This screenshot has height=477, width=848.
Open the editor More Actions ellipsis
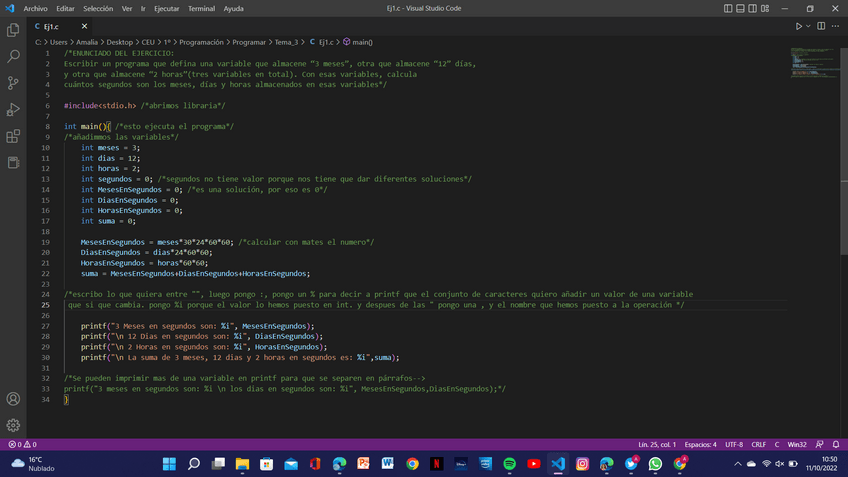(x=836, y=26)
